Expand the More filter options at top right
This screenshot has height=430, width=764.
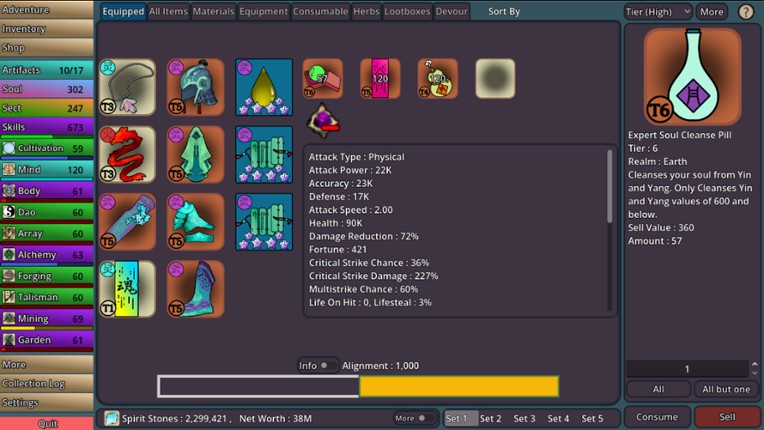711,12
